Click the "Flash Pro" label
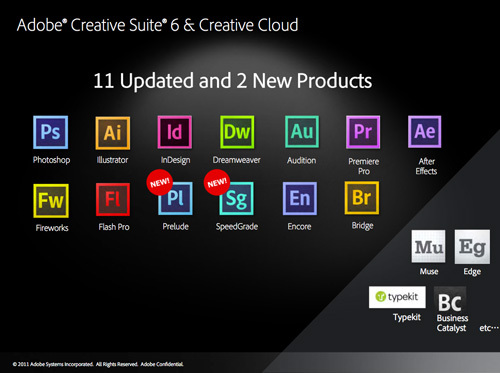500x373 pixels. coord(114,227)
